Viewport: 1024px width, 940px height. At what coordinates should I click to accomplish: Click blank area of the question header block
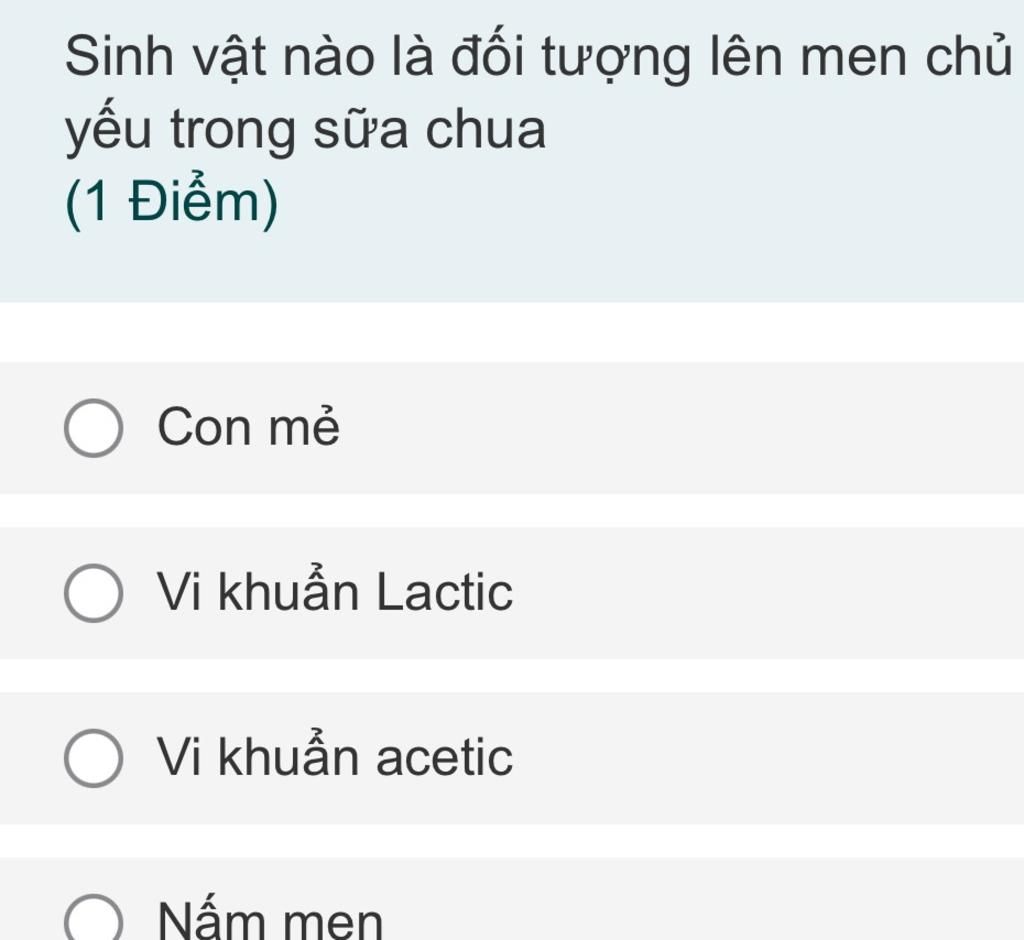tap(700, 220)
